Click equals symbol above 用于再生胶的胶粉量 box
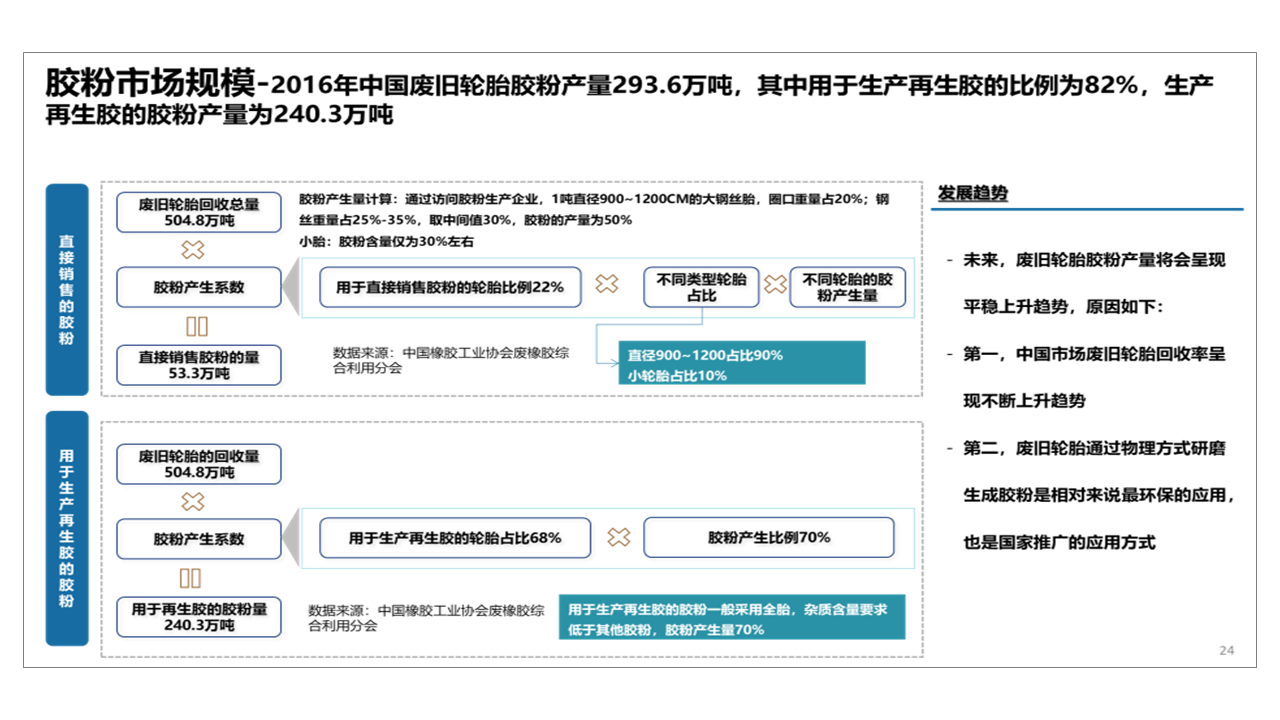Viewport: 1280px width, 720px height. coord(190,578)
